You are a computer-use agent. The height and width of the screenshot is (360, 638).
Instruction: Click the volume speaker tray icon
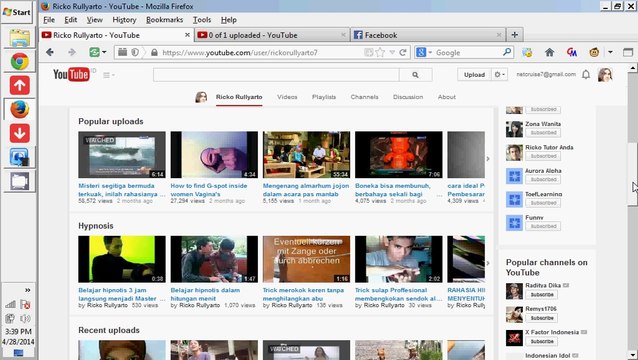tap(25, 319)
